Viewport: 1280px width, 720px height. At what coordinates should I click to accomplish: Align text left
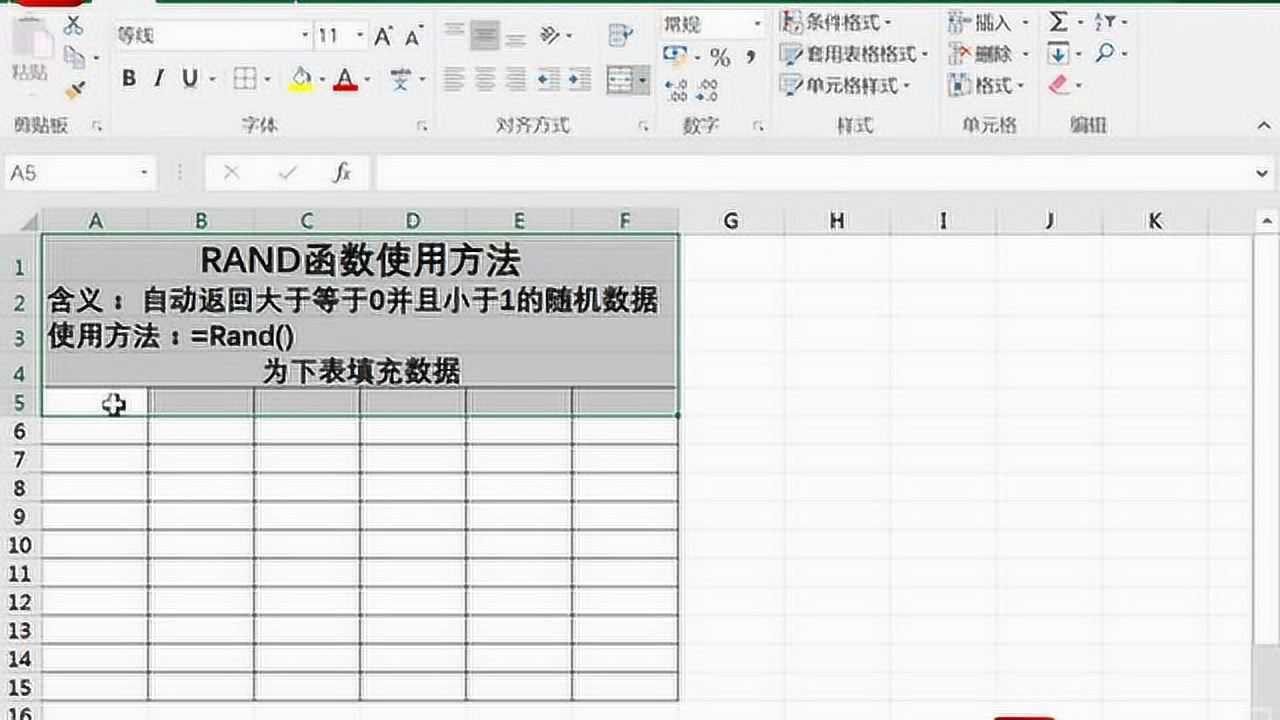[455, 79]
